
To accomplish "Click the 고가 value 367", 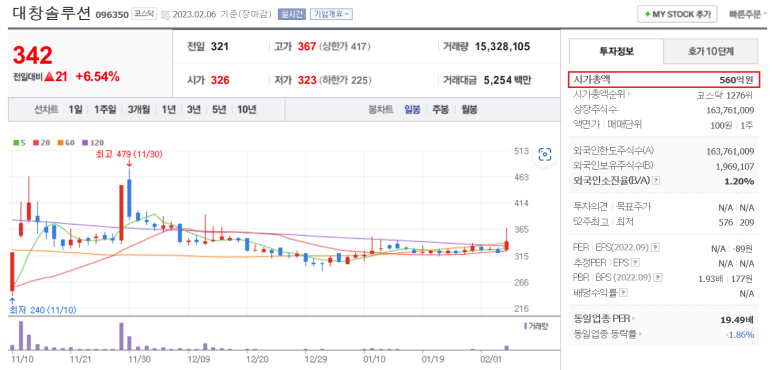I will (306, 47).
